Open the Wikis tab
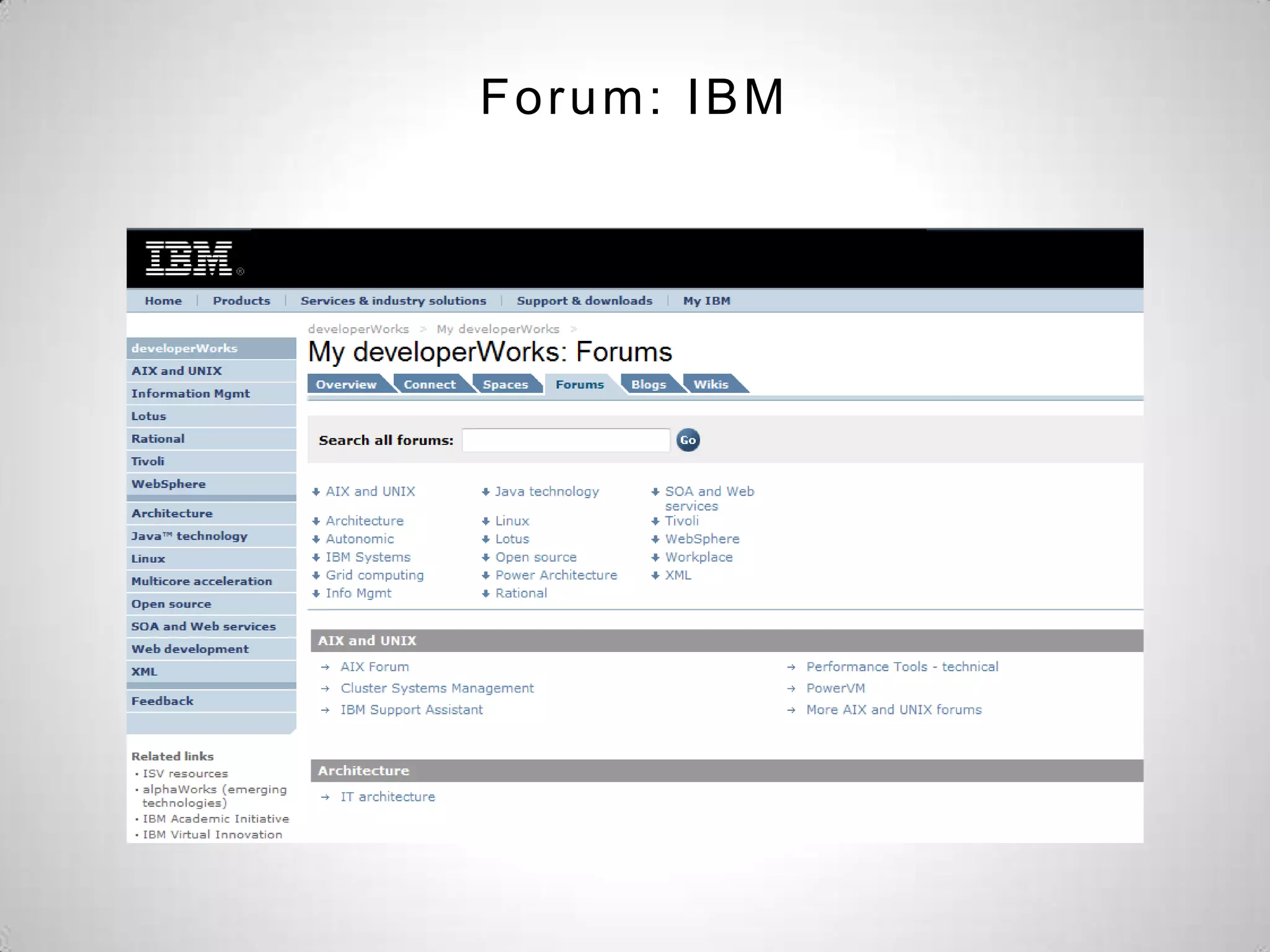Viewport: 1270px width, 952px height. (x=711, y=384)
